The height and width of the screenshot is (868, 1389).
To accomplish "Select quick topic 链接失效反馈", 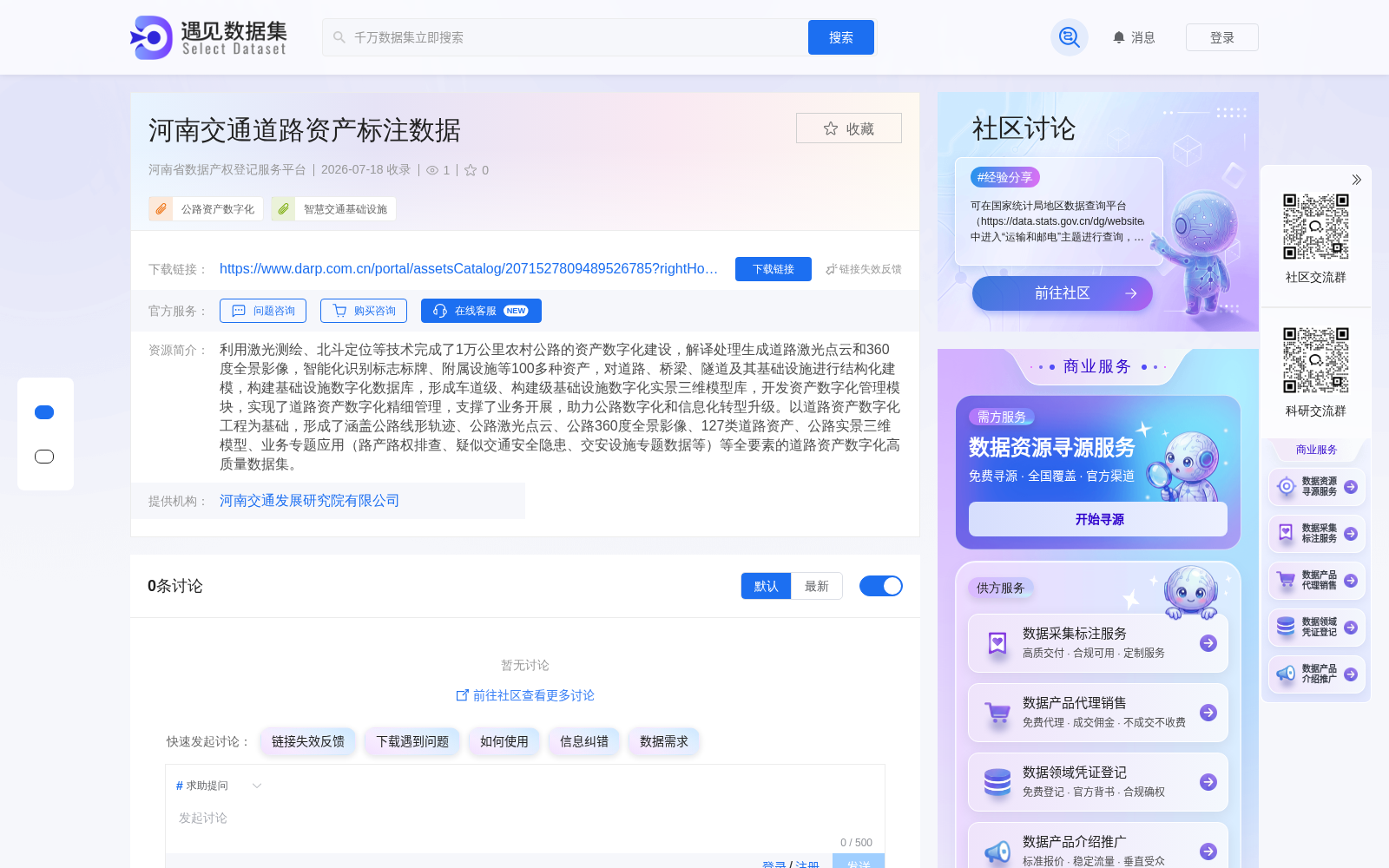I will pyautogui.click(x=308, y=741).
